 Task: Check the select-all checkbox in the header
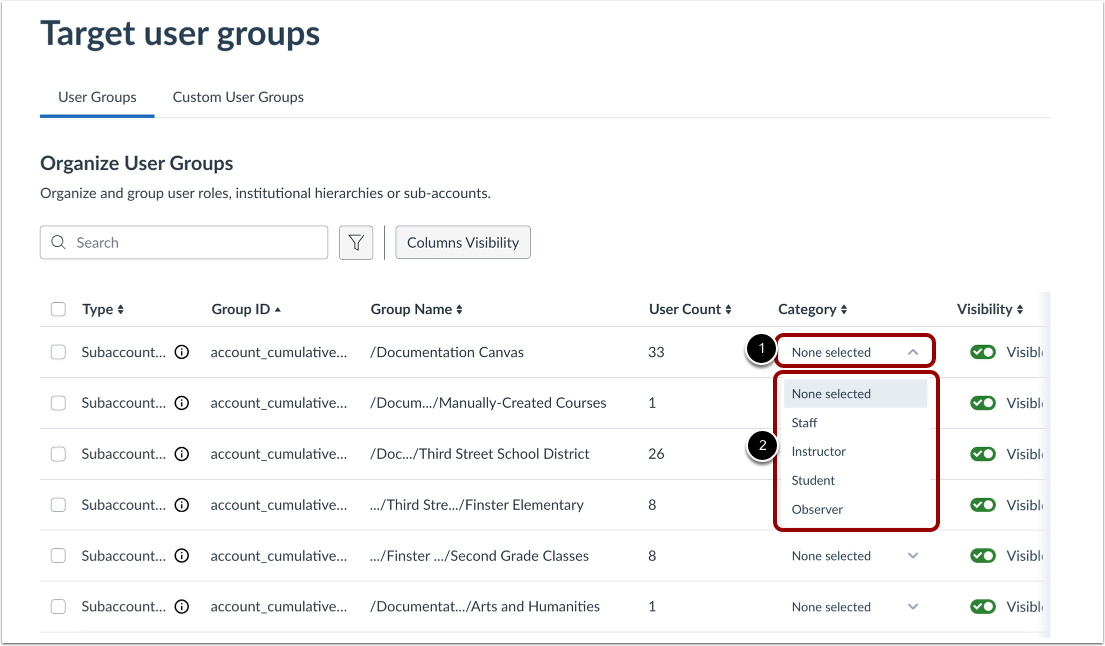pos(58,309)
